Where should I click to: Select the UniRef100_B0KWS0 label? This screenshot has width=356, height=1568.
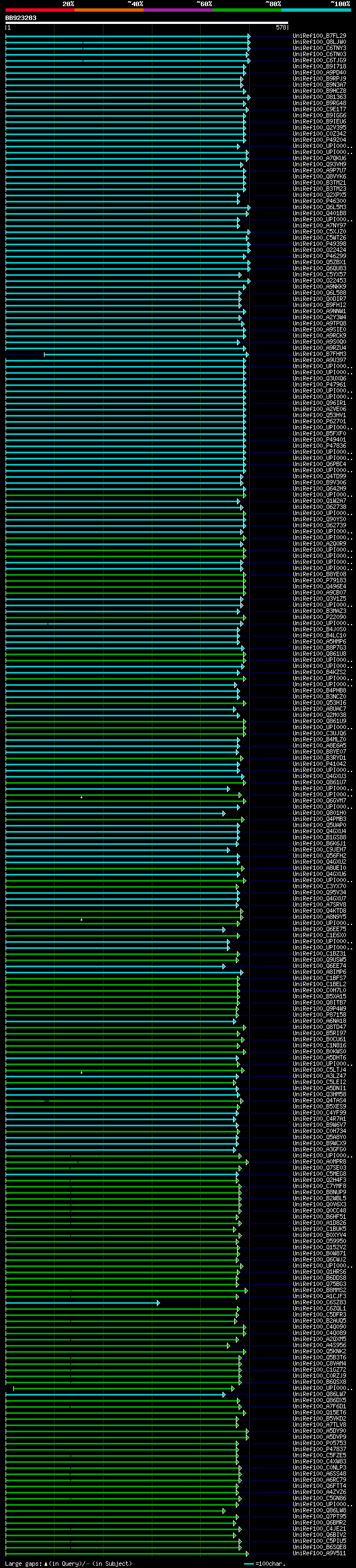(319, 1052)
